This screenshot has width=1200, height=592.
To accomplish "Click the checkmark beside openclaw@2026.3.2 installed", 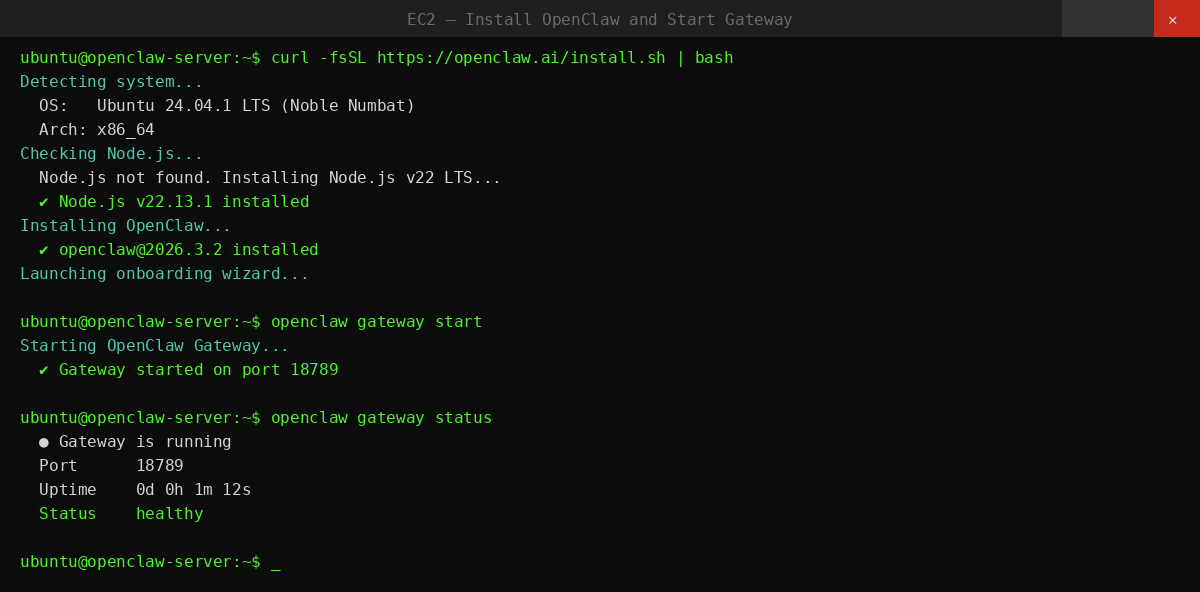I will (x=44, y=250).
